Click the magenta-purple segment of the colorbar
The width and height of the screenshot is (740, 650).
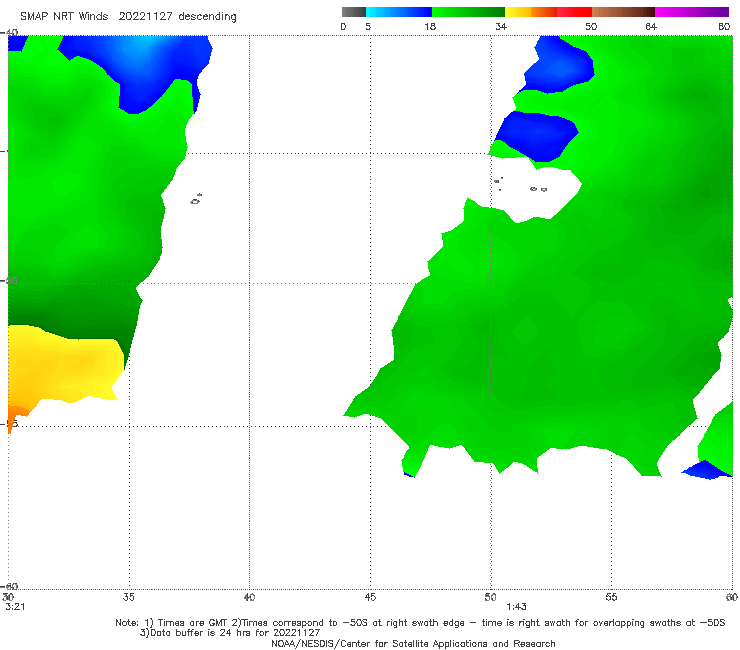pos(692,12)
